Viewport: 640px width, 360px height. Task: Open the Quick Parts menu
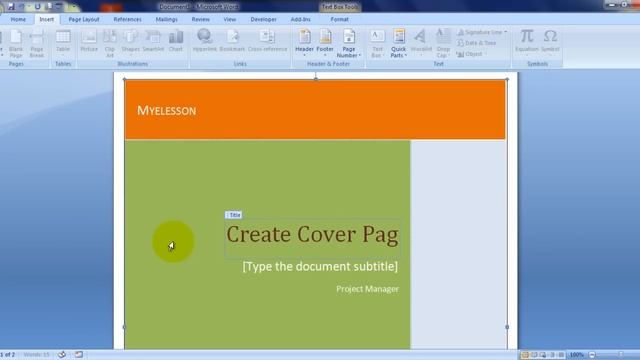coord(398,44)
